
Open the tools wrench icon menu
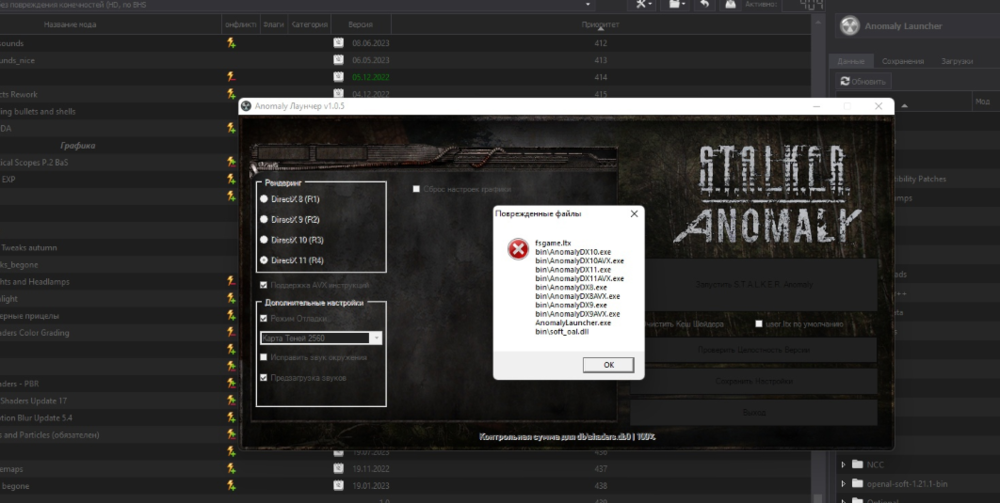pyautogui.click(x=643, y=6)
